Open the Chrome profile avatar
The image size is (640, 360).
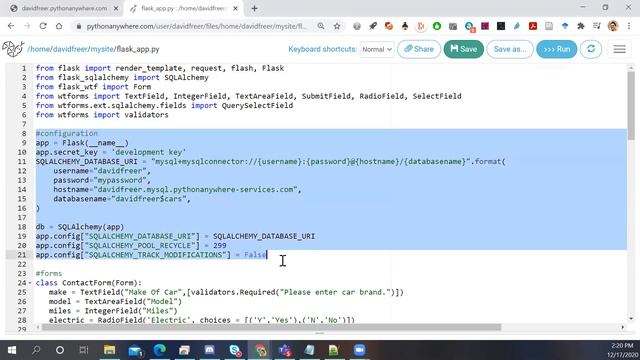point(613,26)
